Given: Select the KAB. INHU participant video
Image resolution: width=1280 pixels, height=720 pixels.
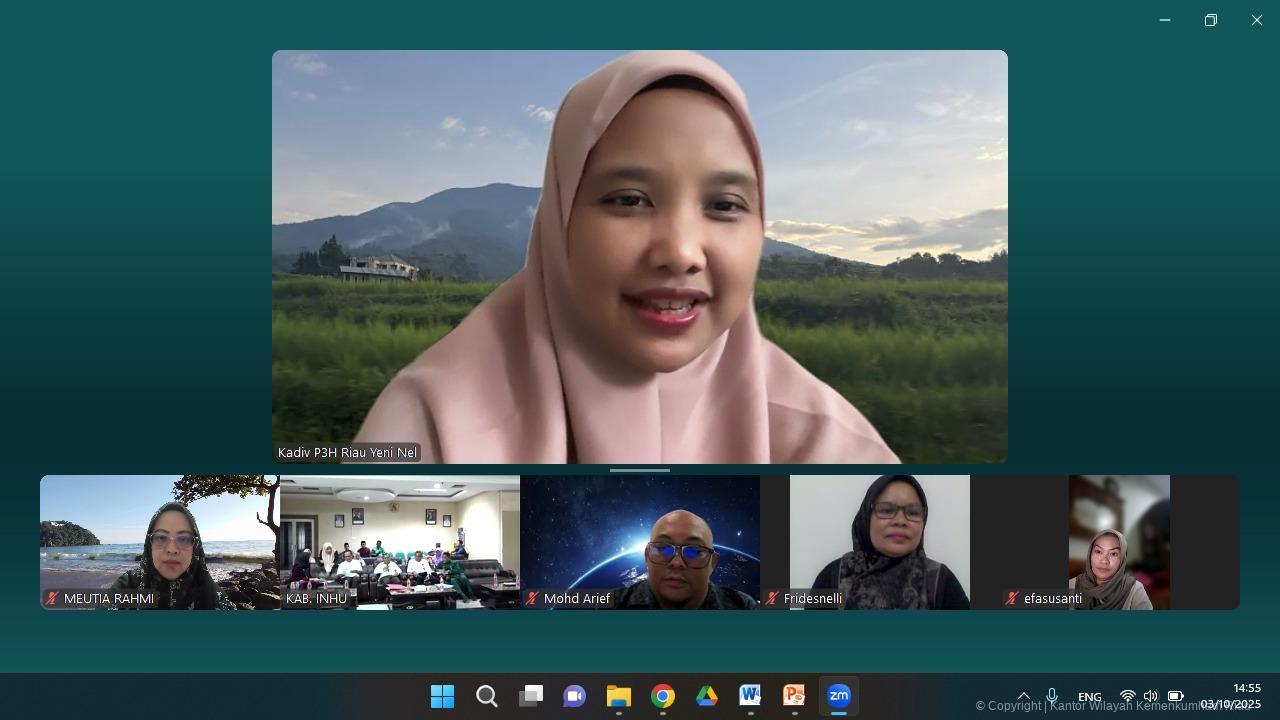Looking at the screenshot, I should click(x=400, y=542).
